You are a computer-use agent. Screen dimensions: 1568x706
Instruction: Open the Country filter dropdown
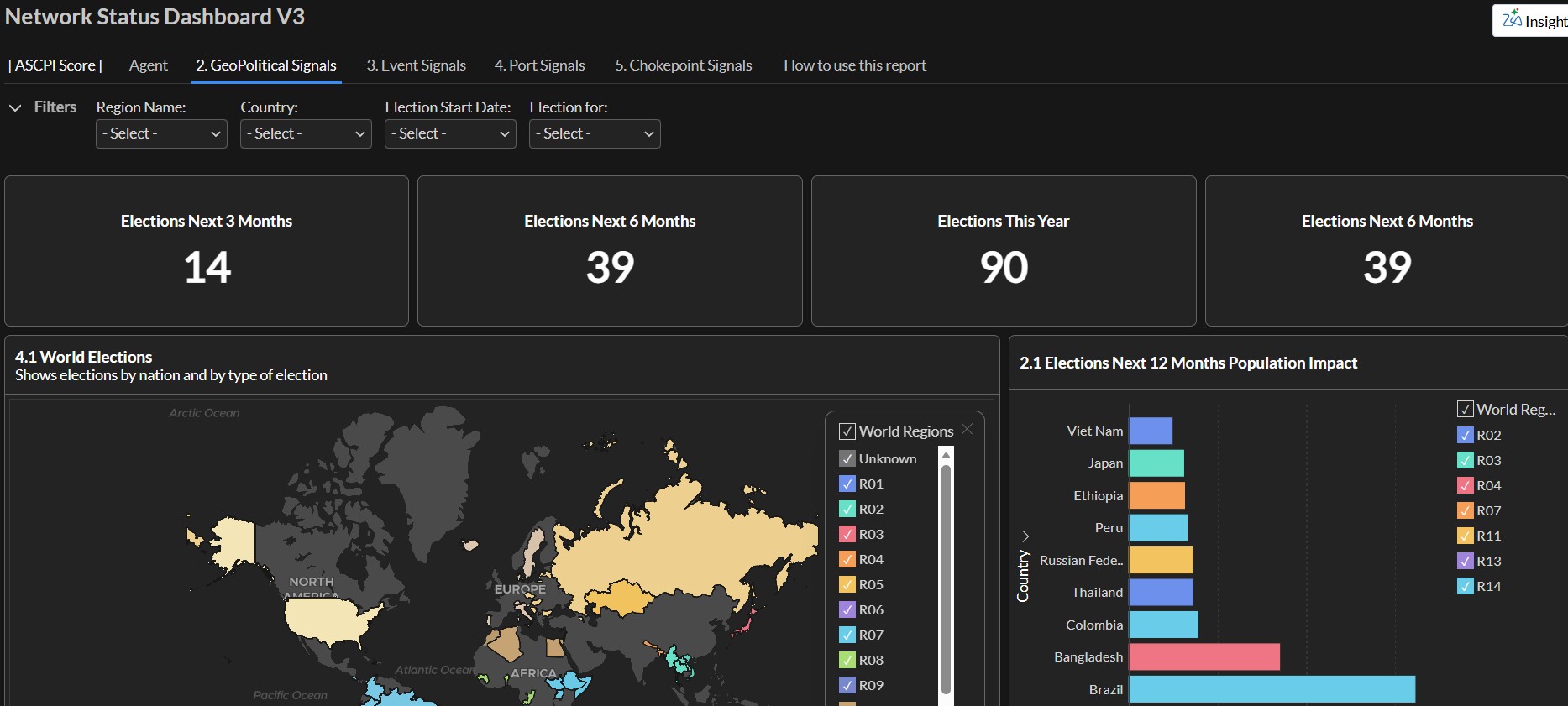tap(306, 133)
